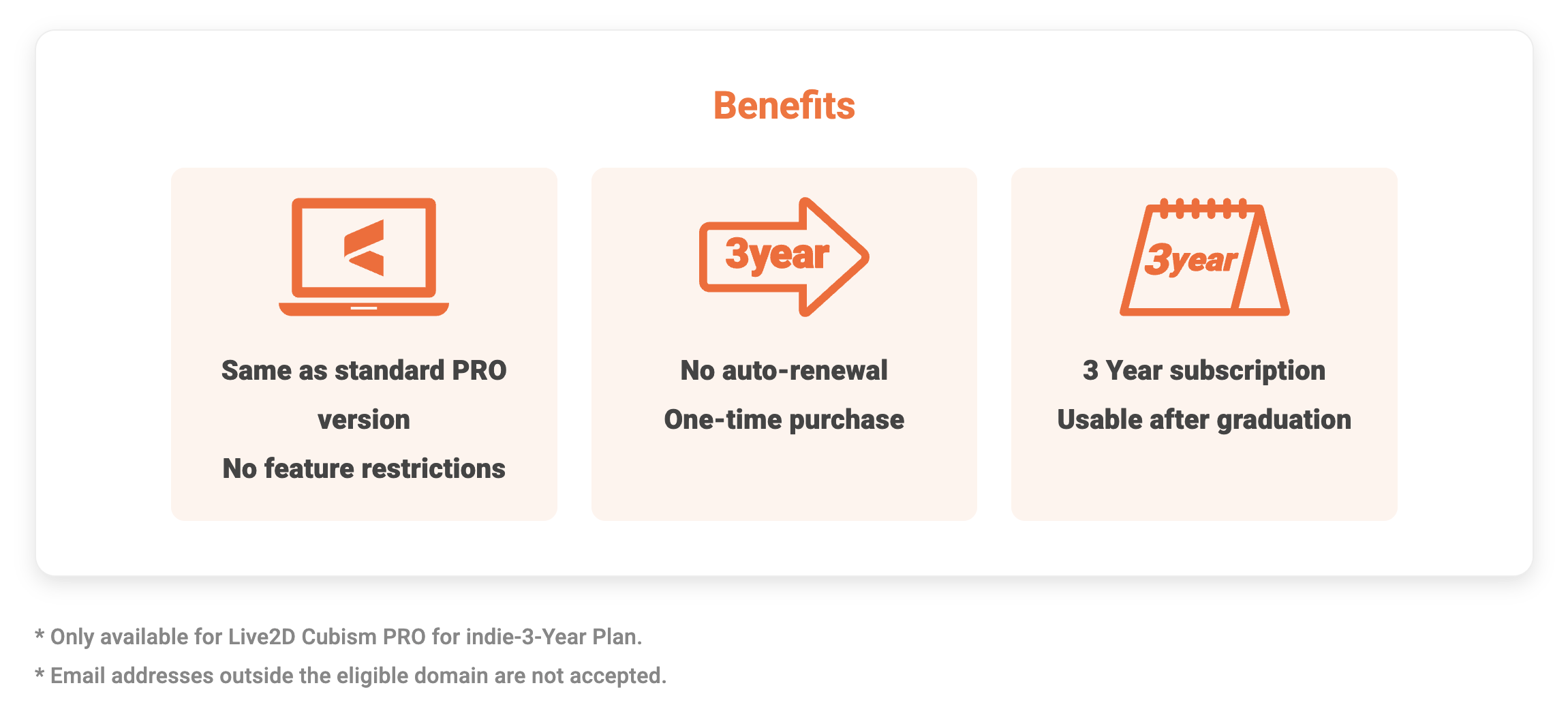Click the Benefits heading
Viewport: 1568px width, 722px height.
784,106
